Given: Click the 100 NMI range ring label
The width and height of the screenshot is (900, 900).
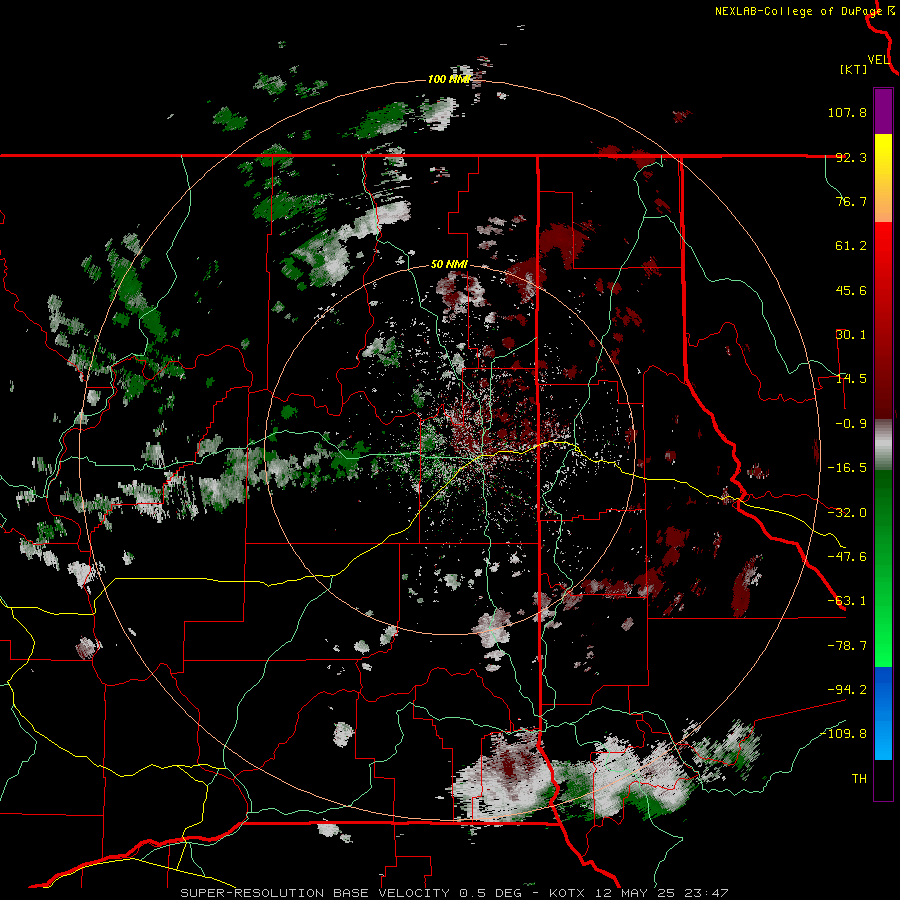Looking at the screenshot, I should [x=449, y=79].
